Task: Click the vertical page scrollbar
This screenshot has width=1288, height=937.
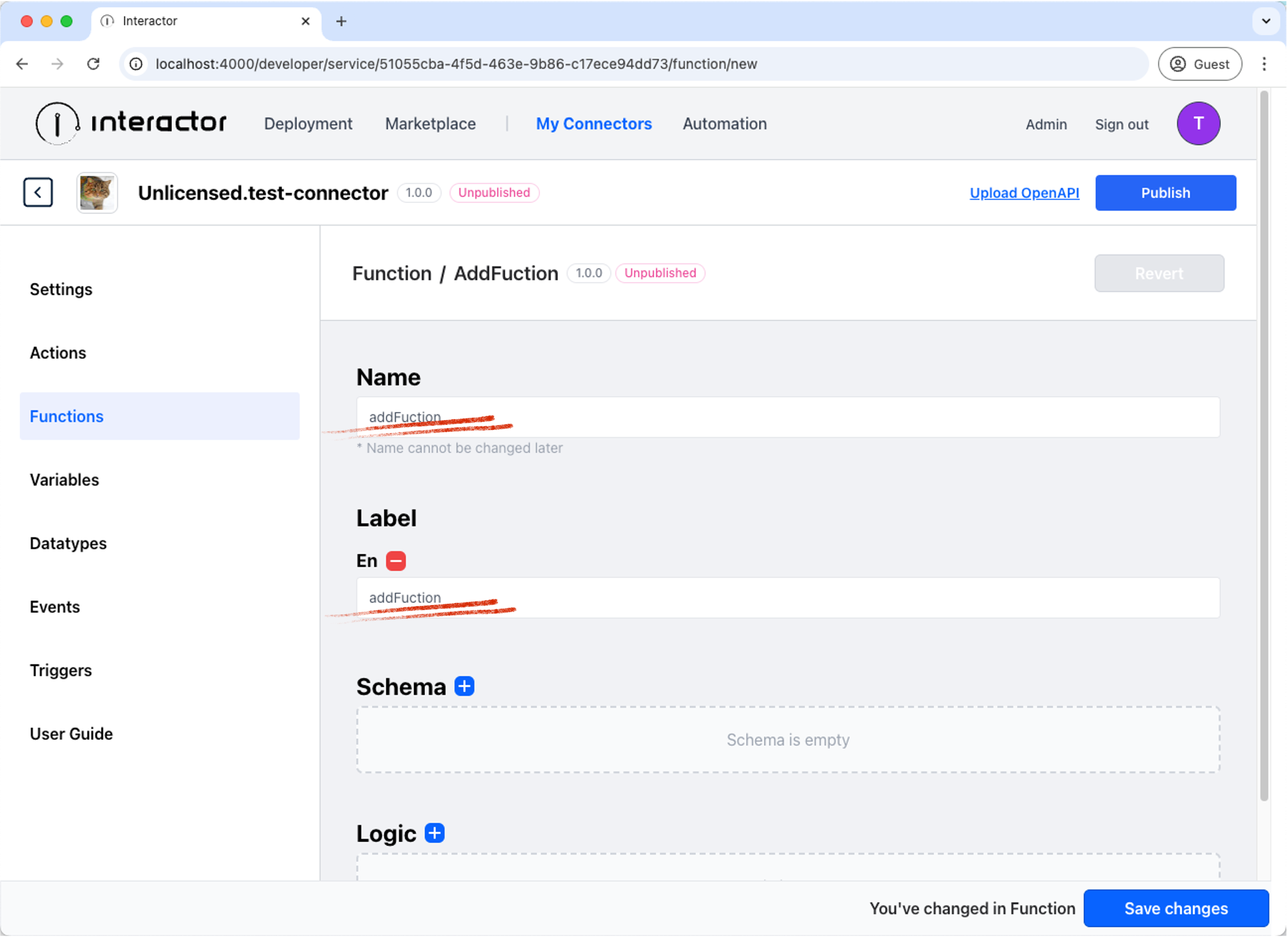Action: click(1264, 446)
